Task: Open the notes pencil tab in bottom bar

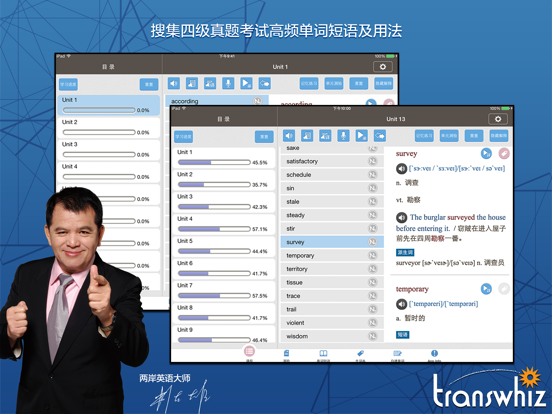Action: pos(397,355)
